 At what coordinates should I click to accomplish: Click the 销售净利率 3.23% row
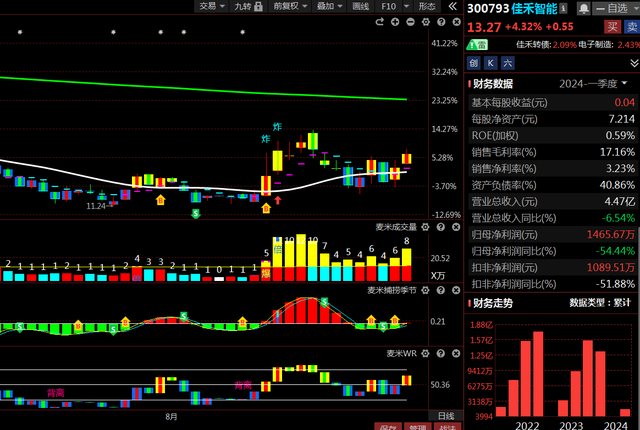[x=553, y=168]
